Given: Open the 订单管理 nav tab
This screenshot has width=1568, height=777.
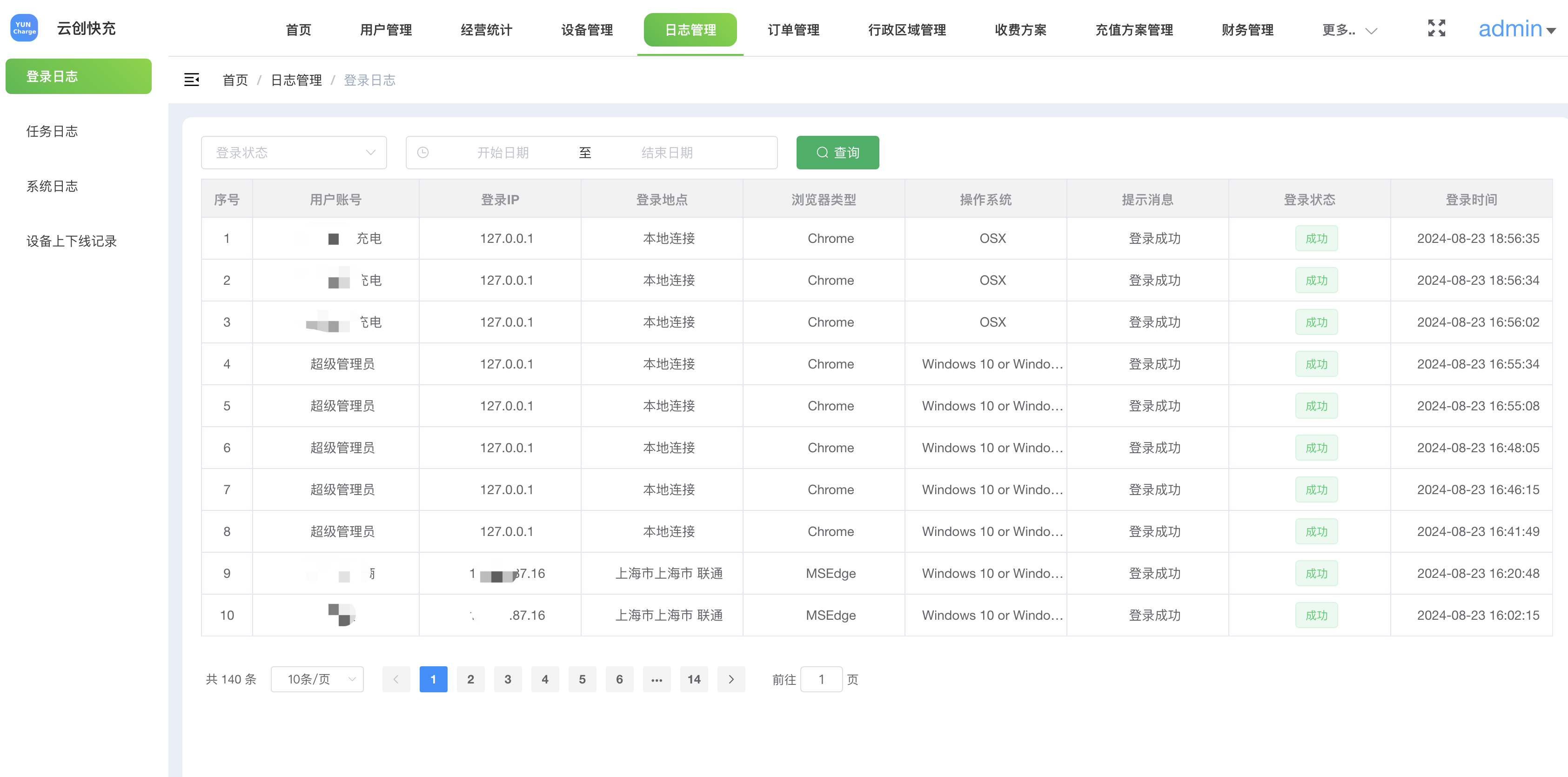Looking at the screenshot, I should [x=793, y=30].
